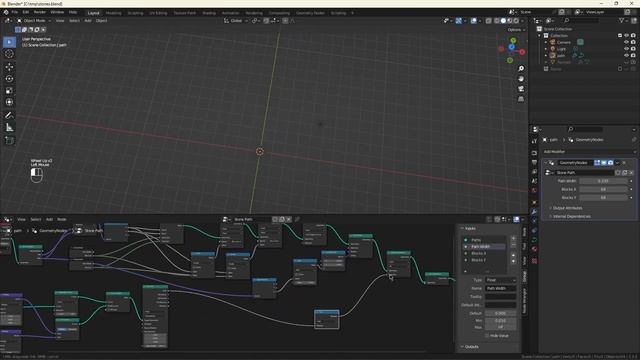Click the Default value field
640x360 pixels.
click(500, 313)
